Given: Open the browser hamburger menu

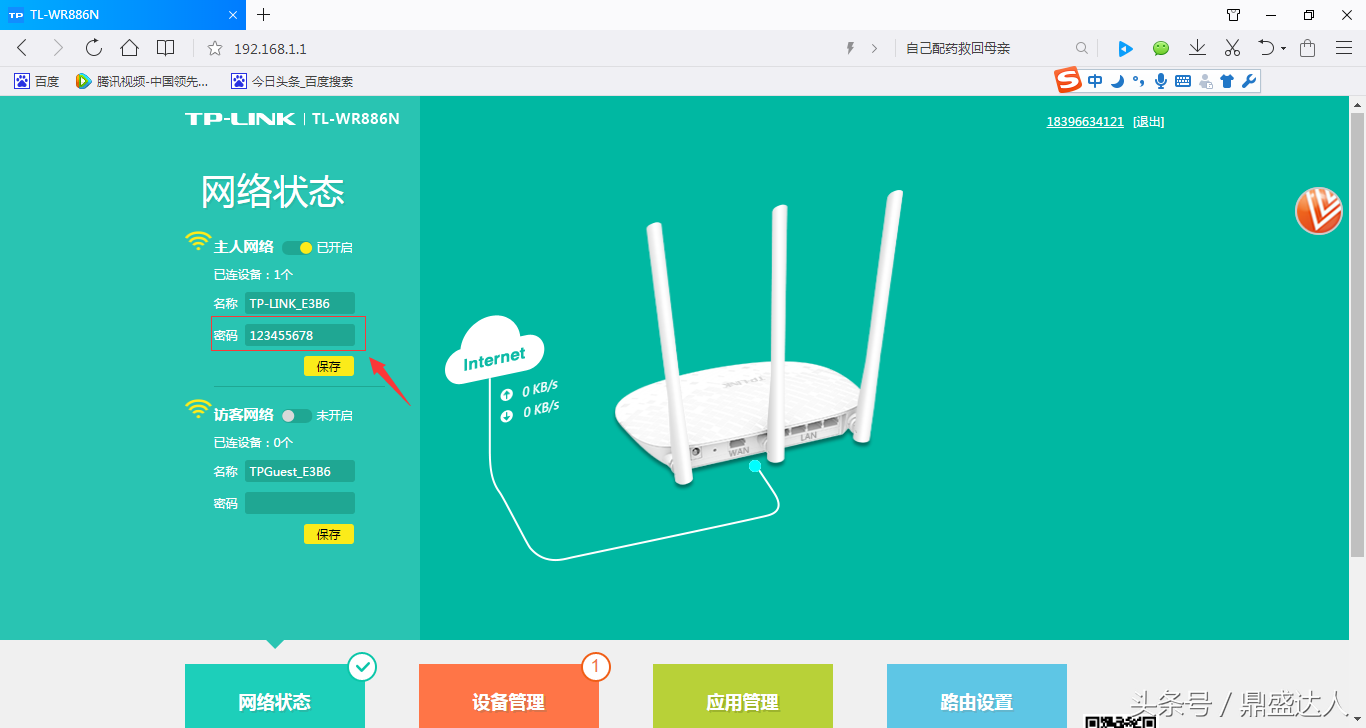Looking at the screenshot, I should click(1344, 48).
